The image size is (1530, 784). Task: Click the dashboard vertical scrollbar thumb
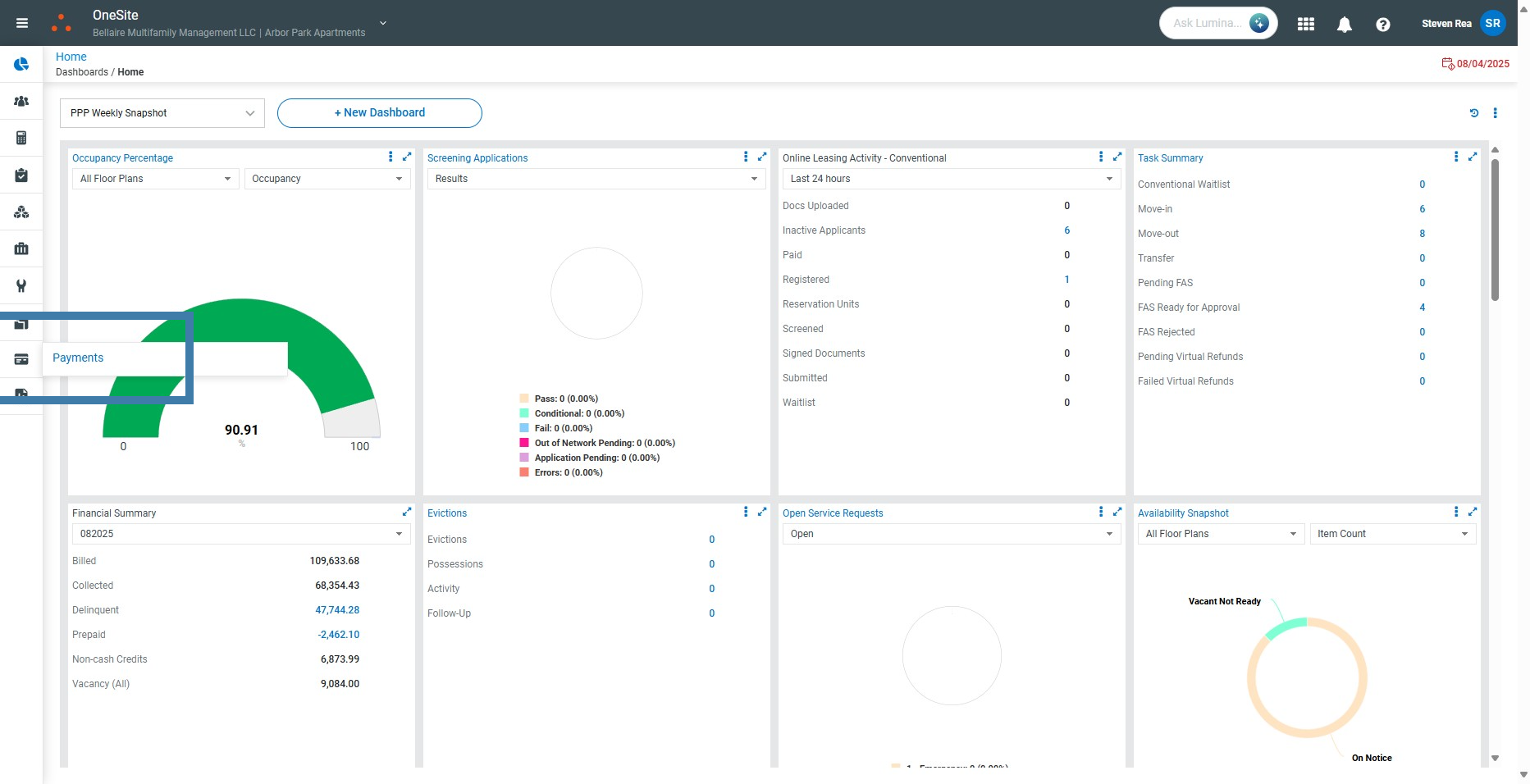click(1495, 230)
